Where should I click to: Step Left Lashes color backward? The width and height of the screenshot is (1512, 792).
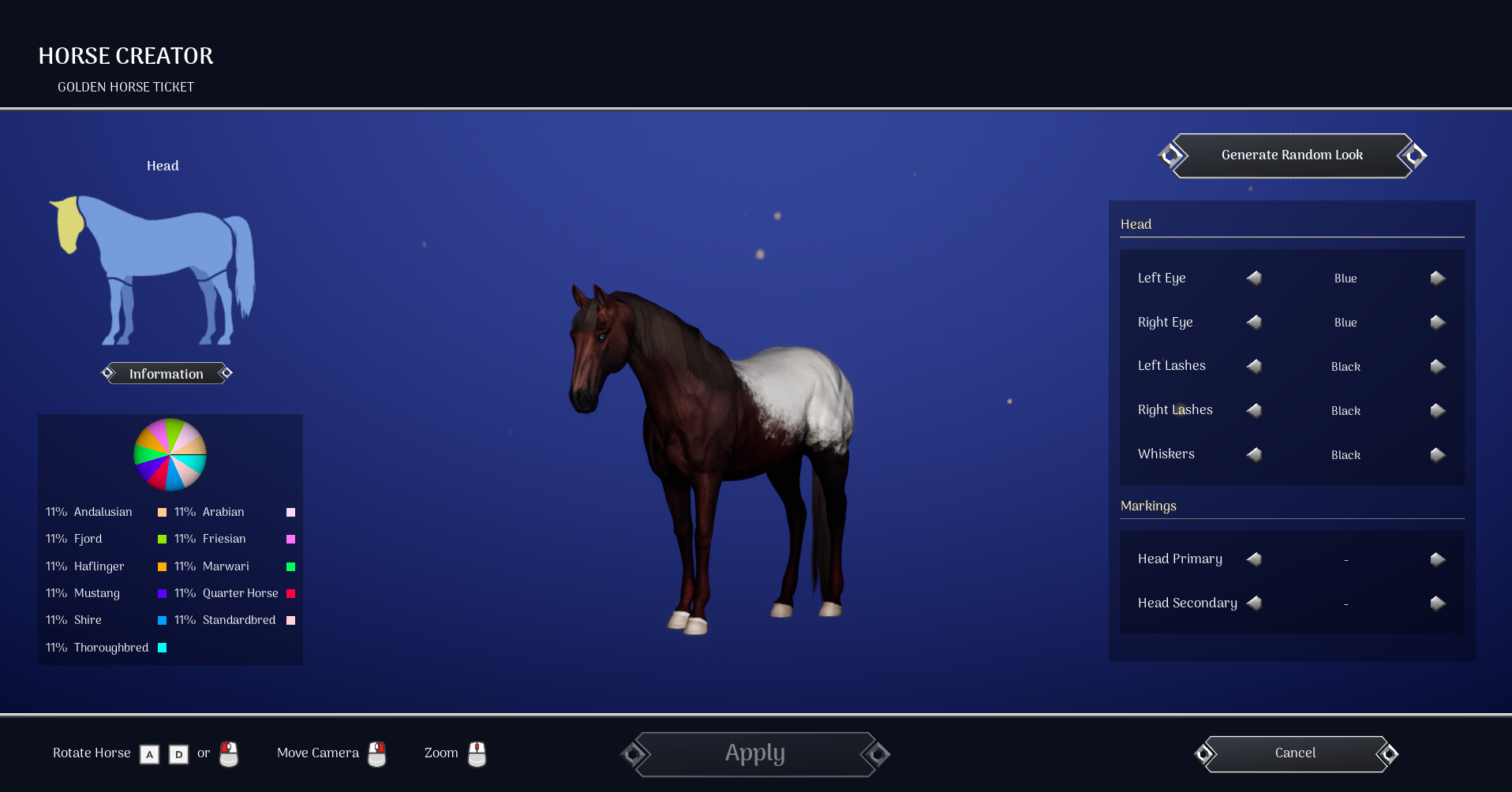[x=1255, y=366]
